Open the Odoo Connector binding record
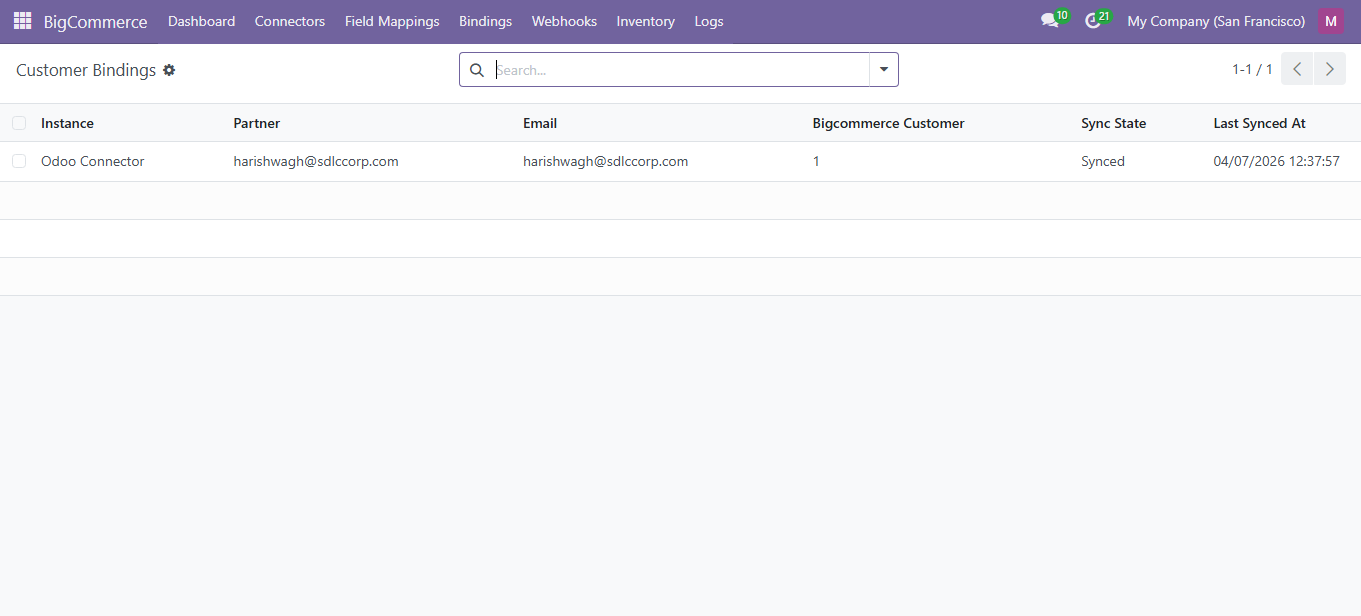This screenshot has height=616, width=1361. pyautogui.click(x=92, y=160)
